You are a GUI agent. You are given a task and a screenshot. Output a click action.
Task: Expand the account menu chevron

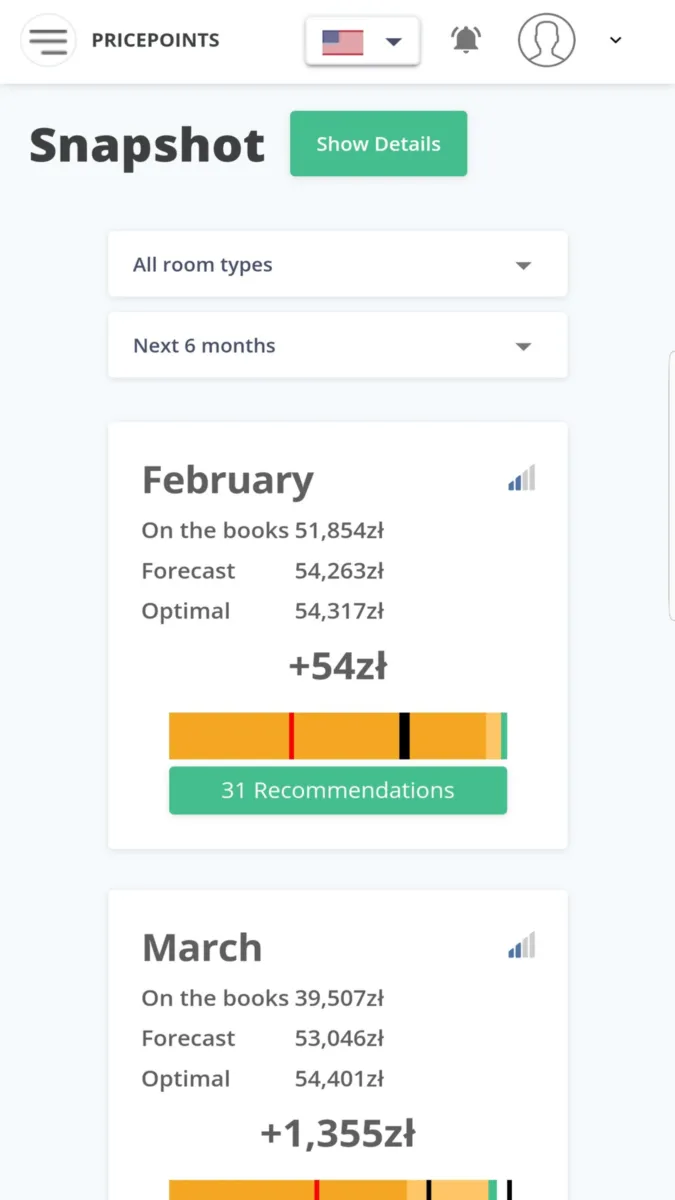pos(616,40)
